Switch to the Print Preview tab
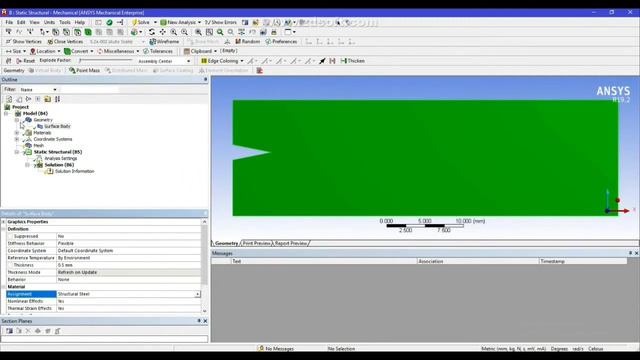The width and height of the screenshot is (640, 360). coord(256,243)
